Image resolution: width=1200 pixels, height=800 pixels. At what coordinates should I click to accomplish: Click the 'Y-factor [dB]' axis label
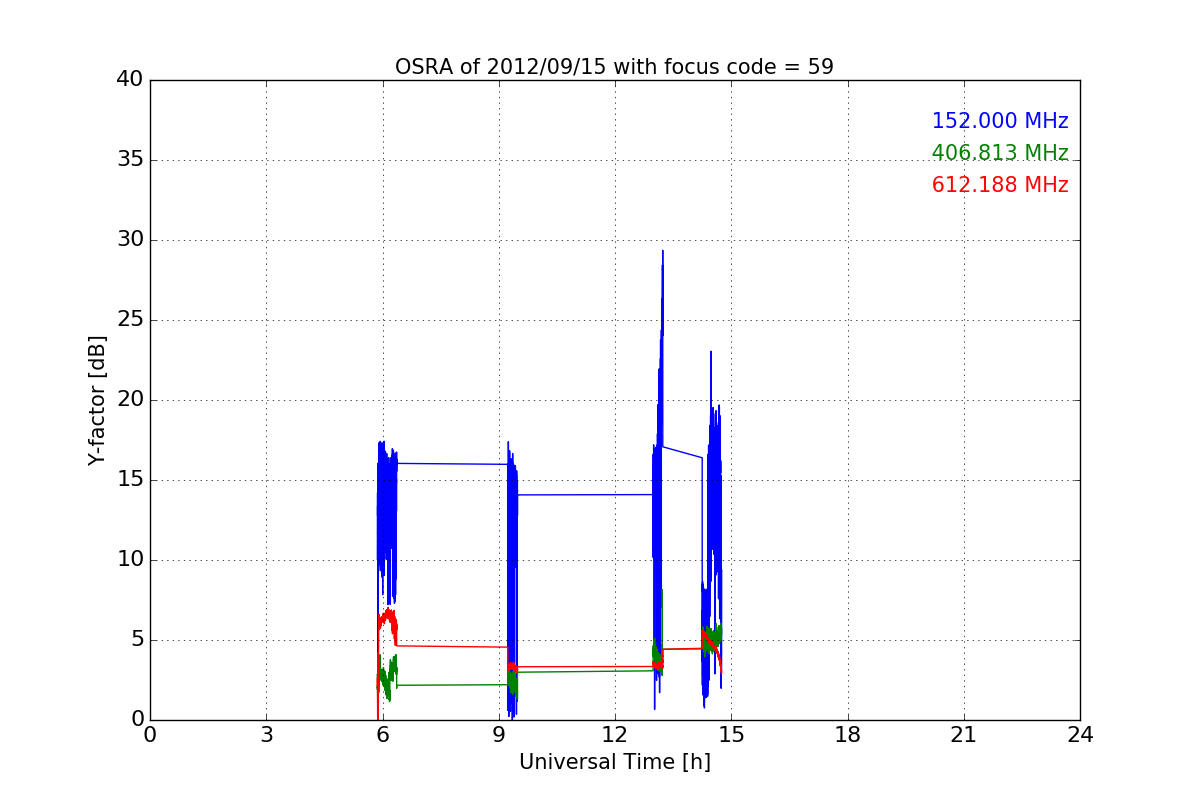(97, 400)
